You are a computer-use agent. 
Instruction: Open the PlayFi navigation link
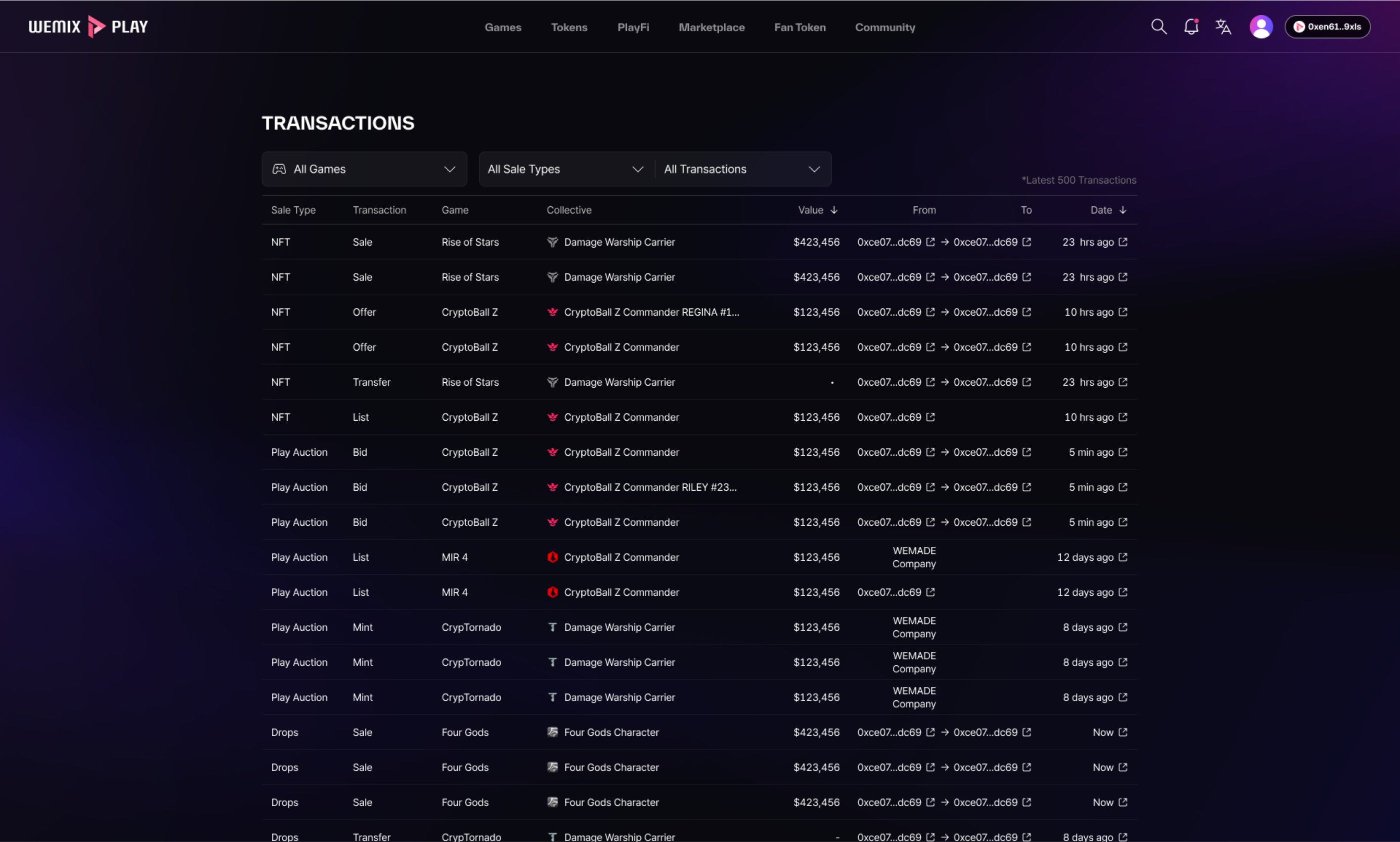(x=633, y=27)
